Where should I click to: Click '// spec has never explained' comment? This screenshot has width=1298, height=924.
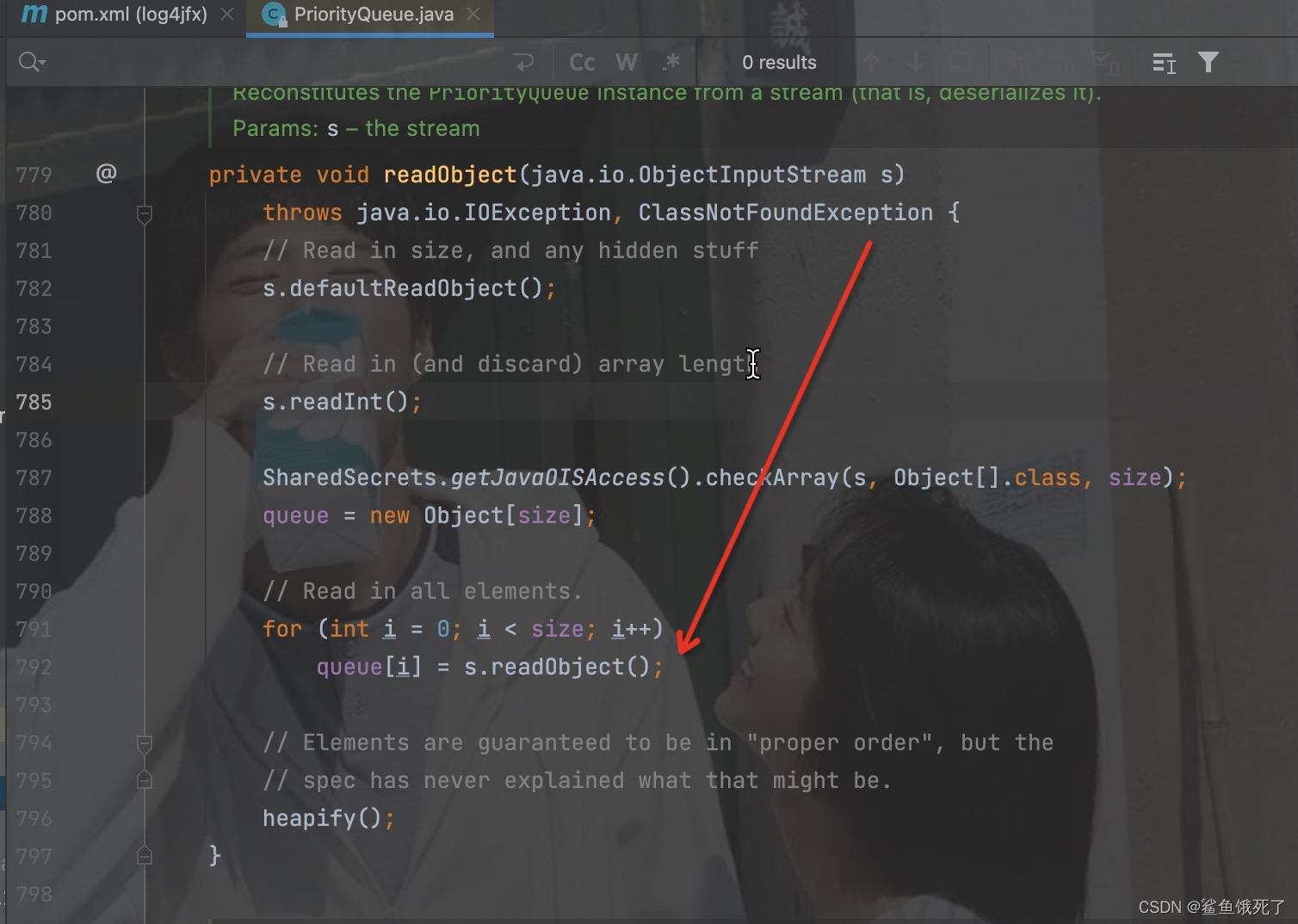577,780
